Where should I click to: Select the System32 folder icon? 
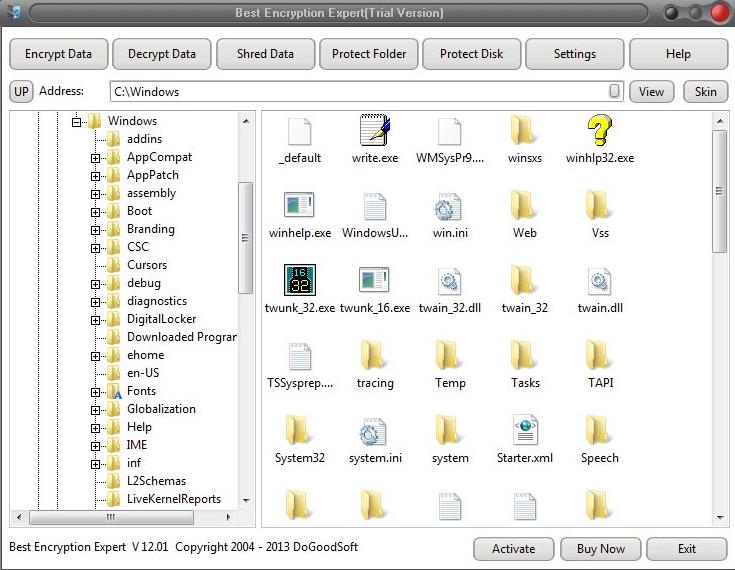[x=299, y=430]
